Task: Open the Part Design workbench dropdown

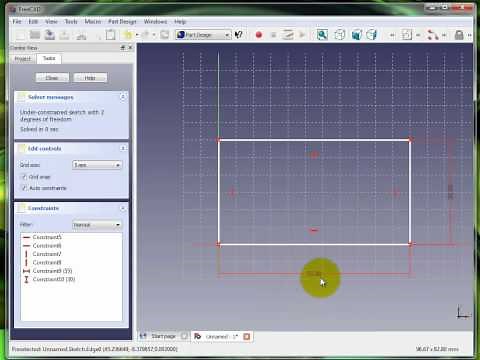Action: (x=203, y=35)
